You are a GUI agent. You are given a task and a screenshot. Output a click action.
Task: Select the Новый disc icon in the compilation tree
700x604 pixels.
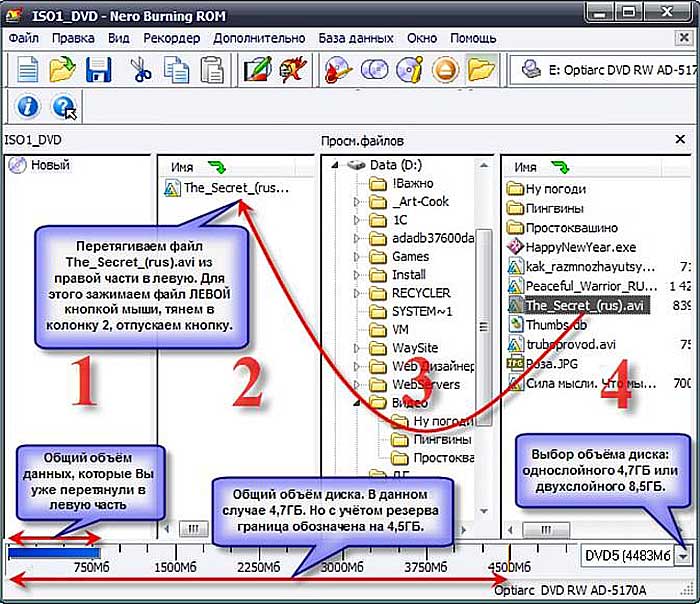18,165
